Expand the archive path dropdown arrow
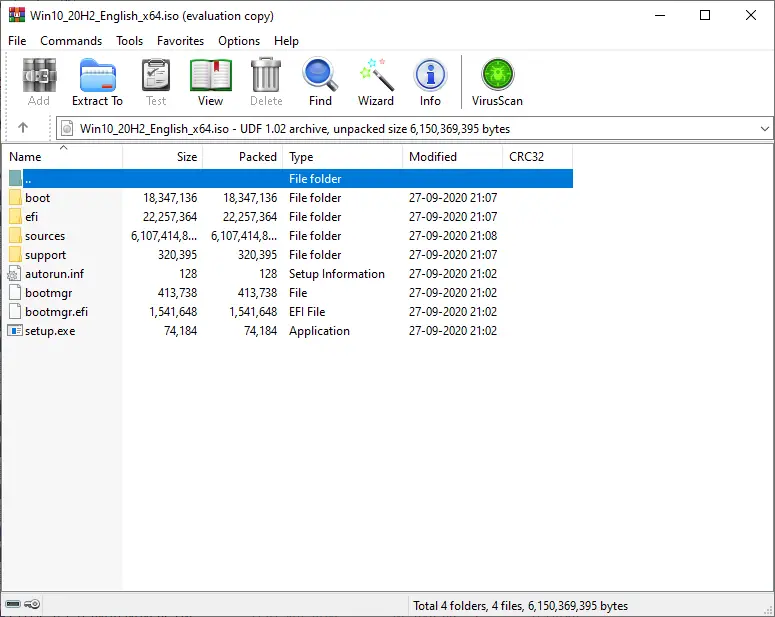The width and height of the screenshot is (775, 617). 765,129
